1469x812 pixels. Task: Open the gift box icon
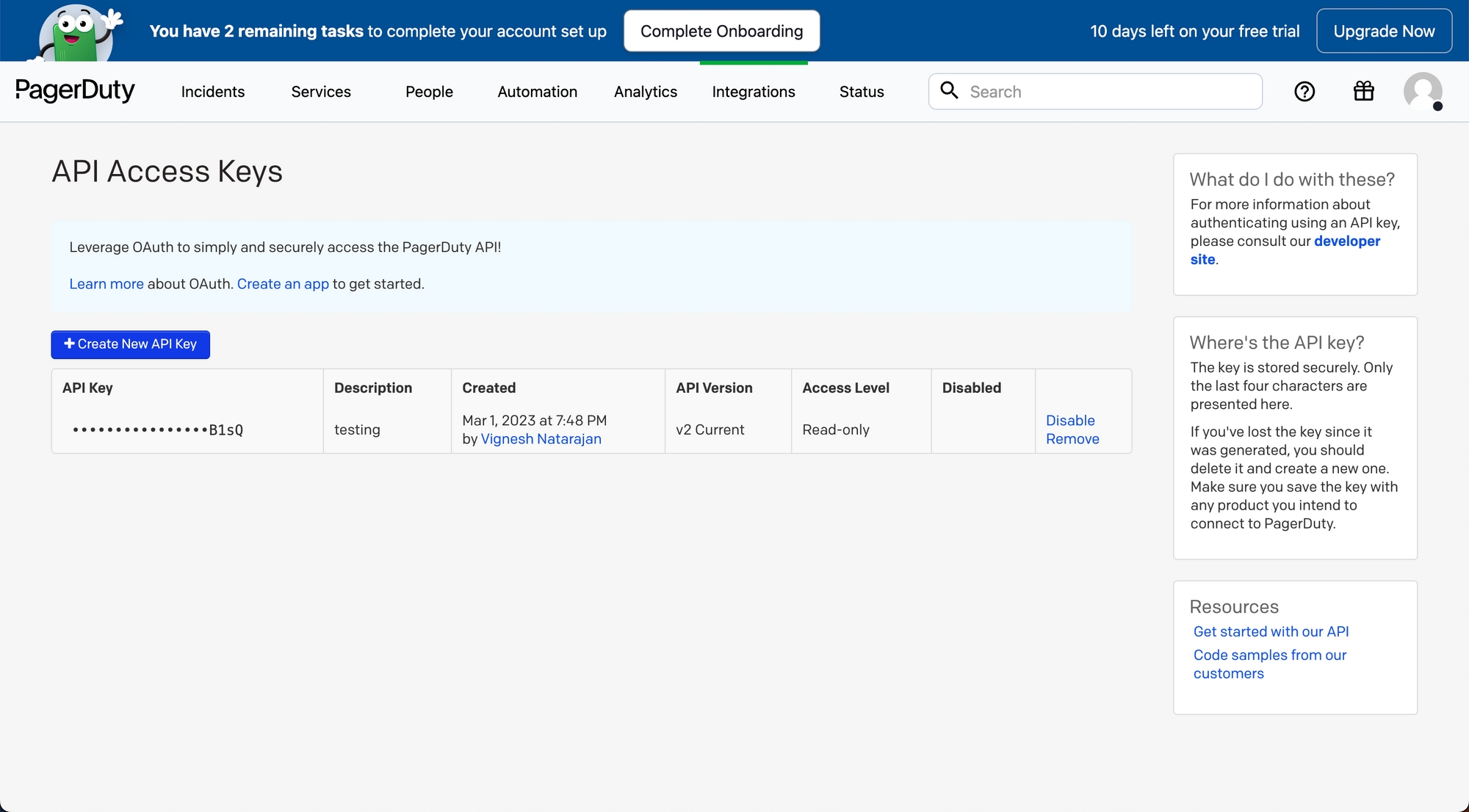click(x=1364, y=91)
